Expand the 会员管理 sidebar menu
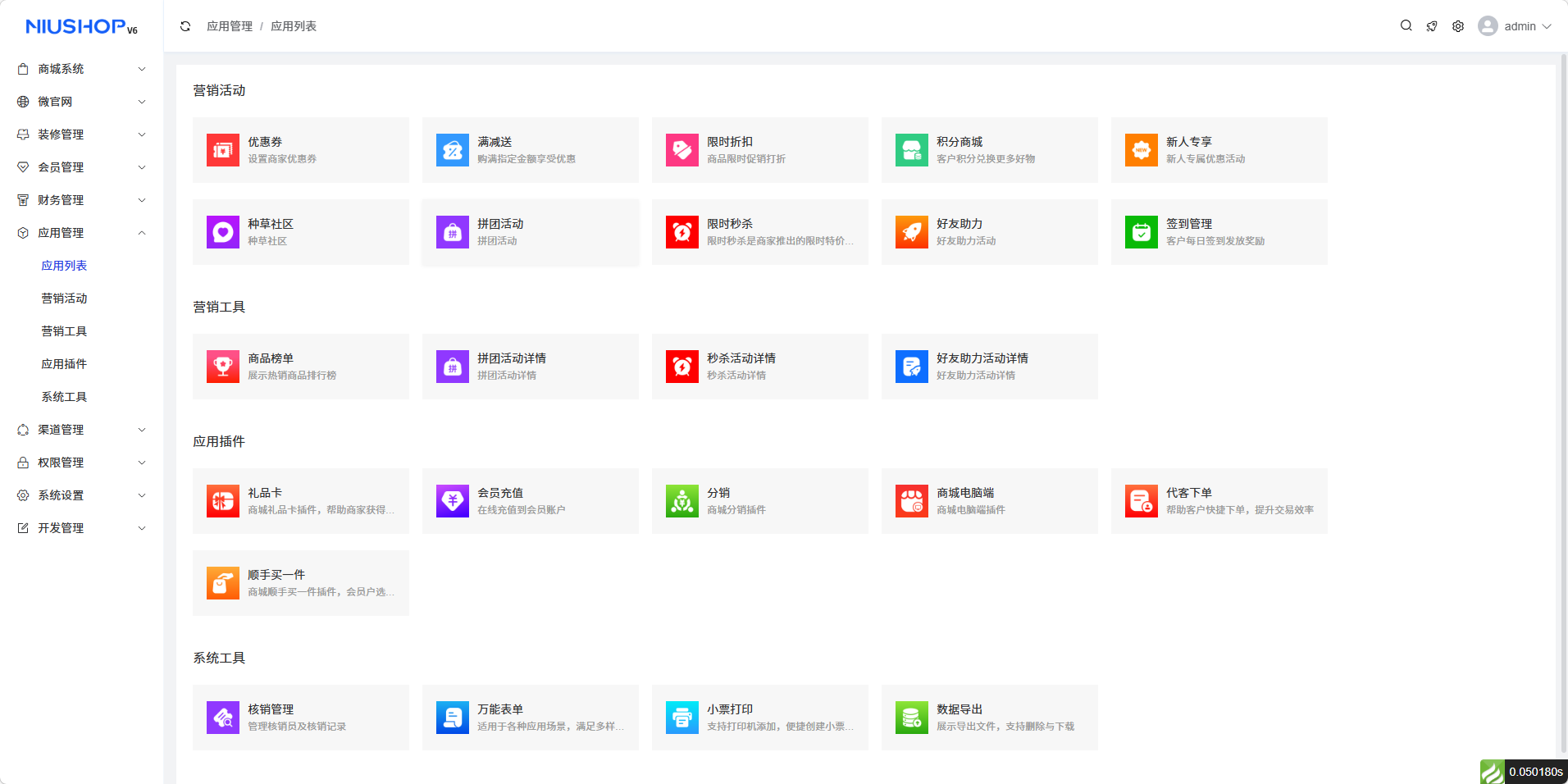The image size is (1568, 784). click(x=82, y=167)
